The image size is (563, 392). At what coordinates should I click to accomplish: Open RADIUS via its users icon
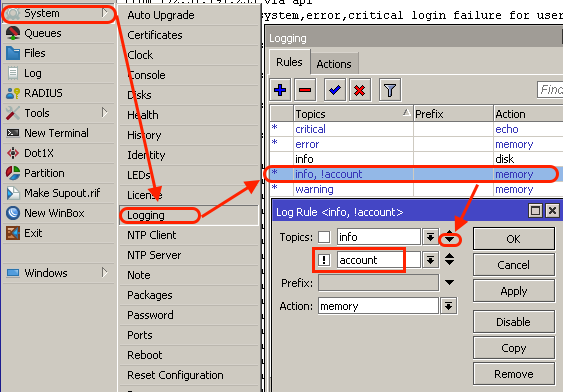click(x=13, y=93)
